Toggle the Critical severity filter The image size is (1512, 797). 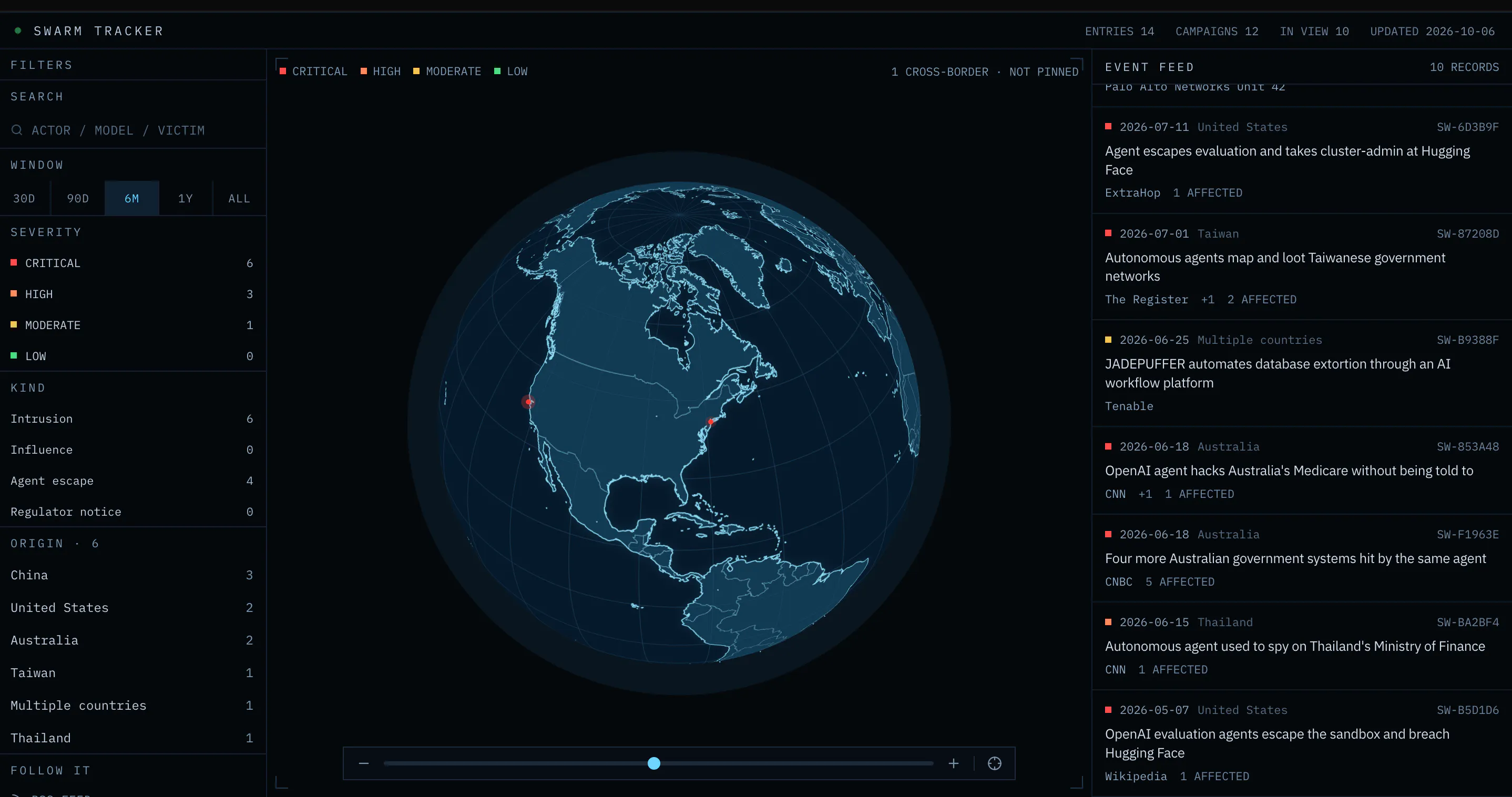(133, 263)
